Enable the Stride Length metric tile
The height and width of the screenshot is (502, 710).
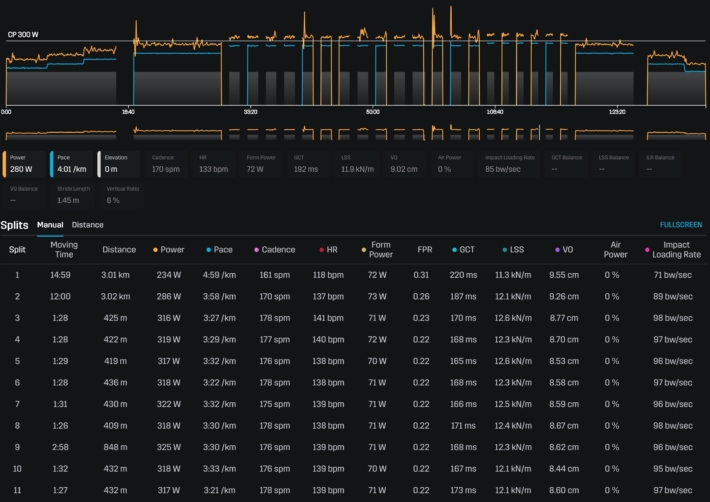pos(71,194)
